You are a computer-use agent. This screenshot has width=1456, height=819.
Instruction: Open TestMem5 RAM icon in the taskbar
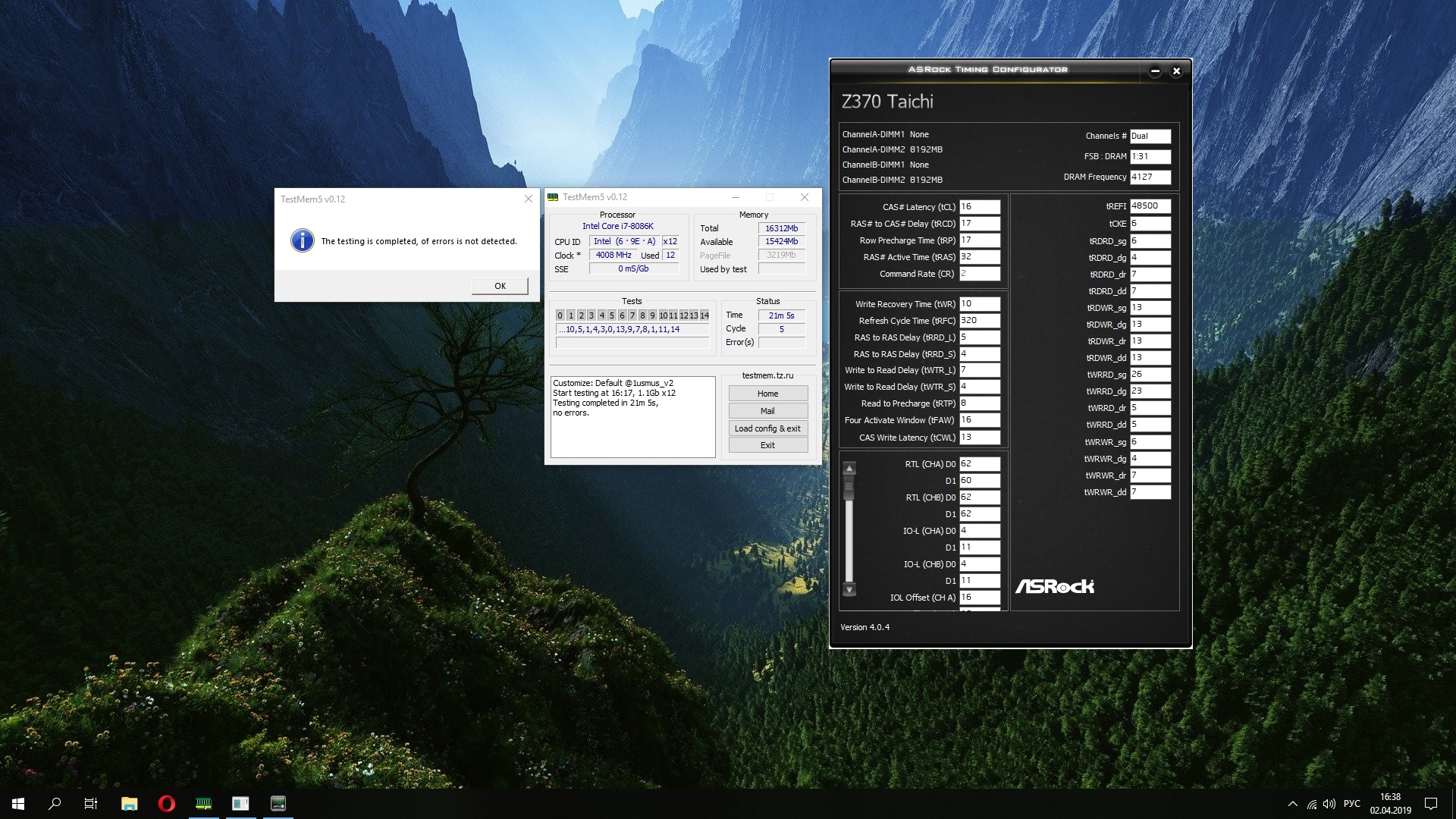(x=203, y=803)
